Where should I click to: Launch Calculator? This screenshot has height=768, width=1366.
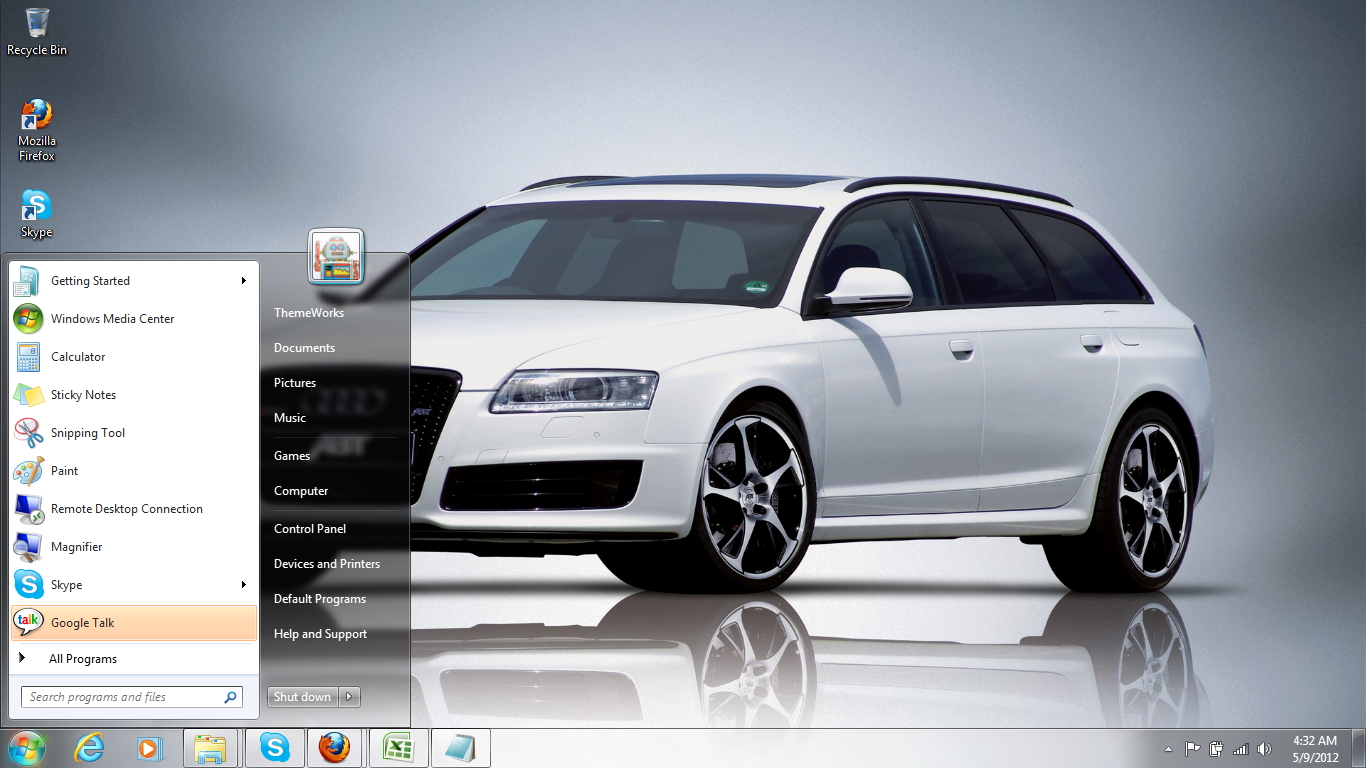(x=78, y=357)
